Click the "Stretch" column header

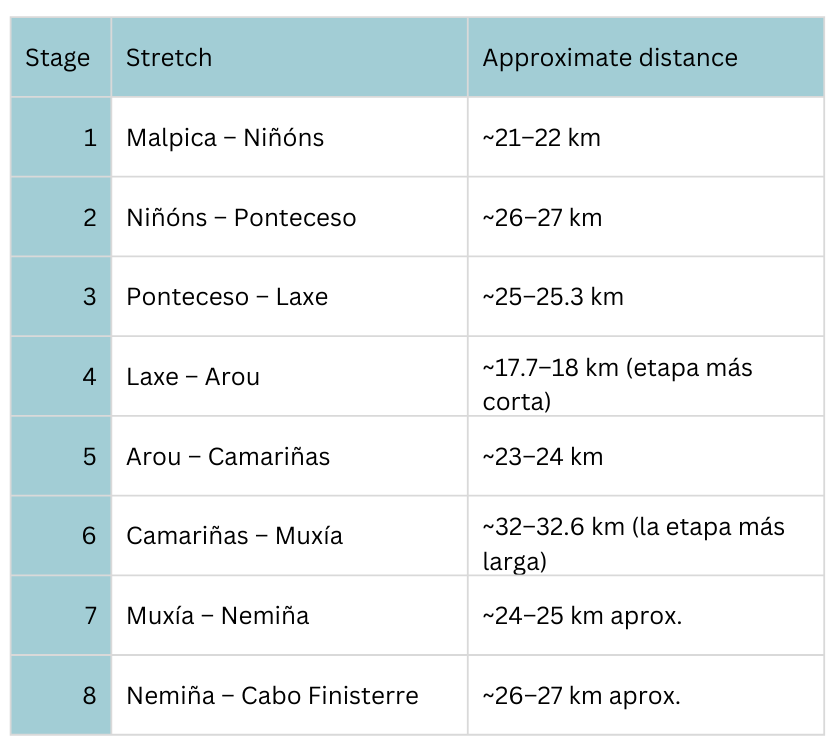(x=169, y=58)
